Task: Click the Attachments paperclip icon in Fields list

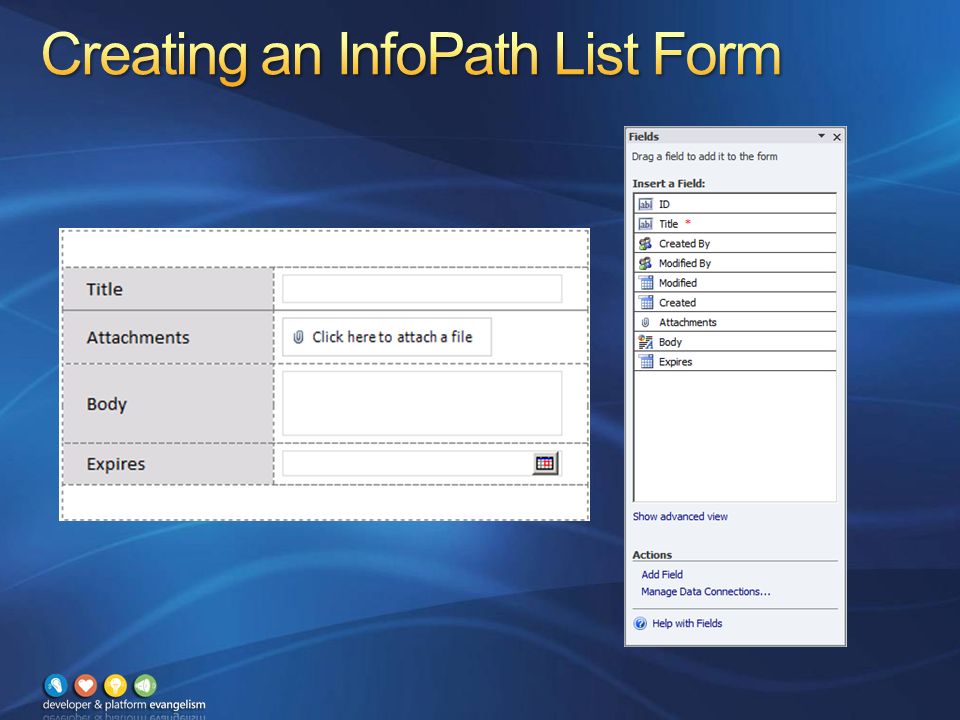Action: (645, 322)
